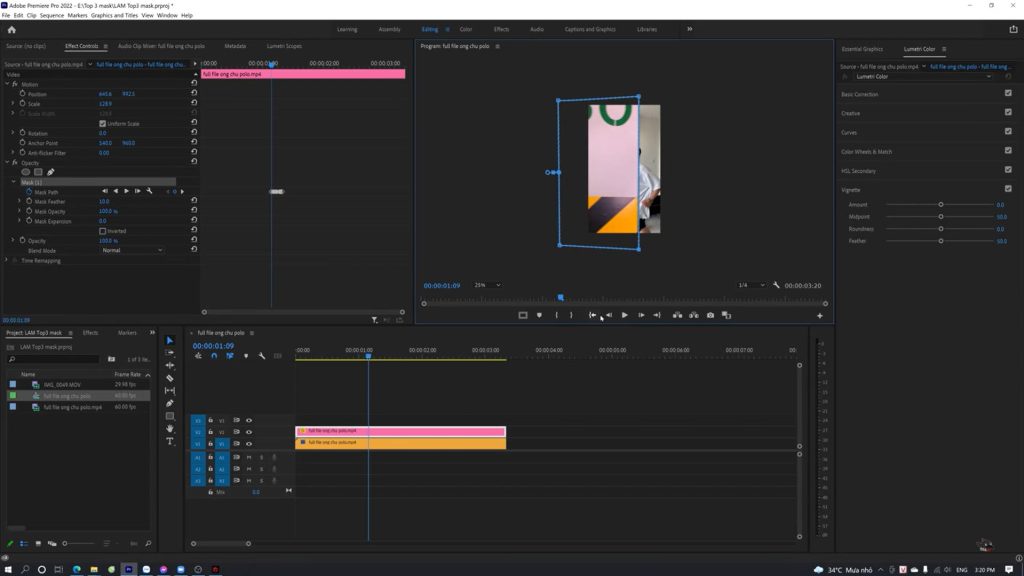This screenshot has height=576, width=1024.
Task: Click the reset button next to Rotation
Action: (192, 133)
